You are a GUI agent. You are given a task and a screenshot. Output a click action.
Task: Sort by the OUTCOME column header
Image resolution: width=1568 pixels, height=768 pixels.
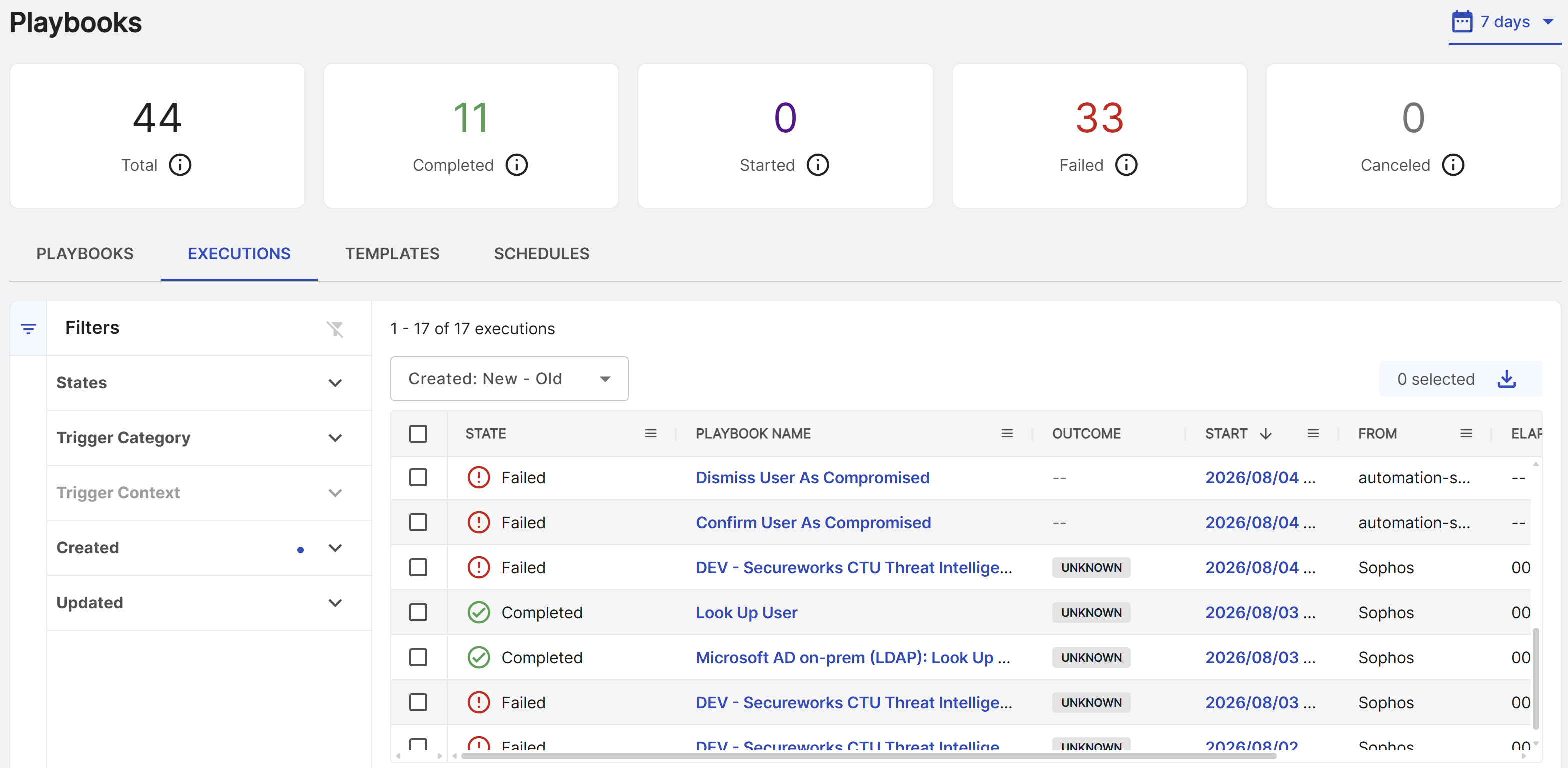point(1086,433)
